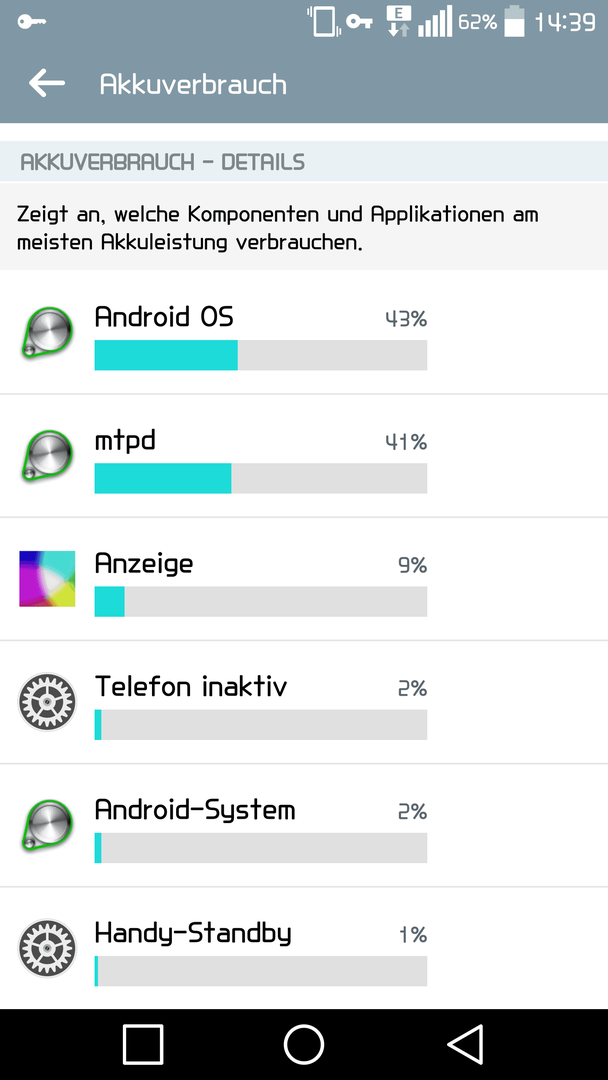This screenshot has height=1080, width=608.
Task: Open the Android OS entry icon
Action: coord(46,333)
